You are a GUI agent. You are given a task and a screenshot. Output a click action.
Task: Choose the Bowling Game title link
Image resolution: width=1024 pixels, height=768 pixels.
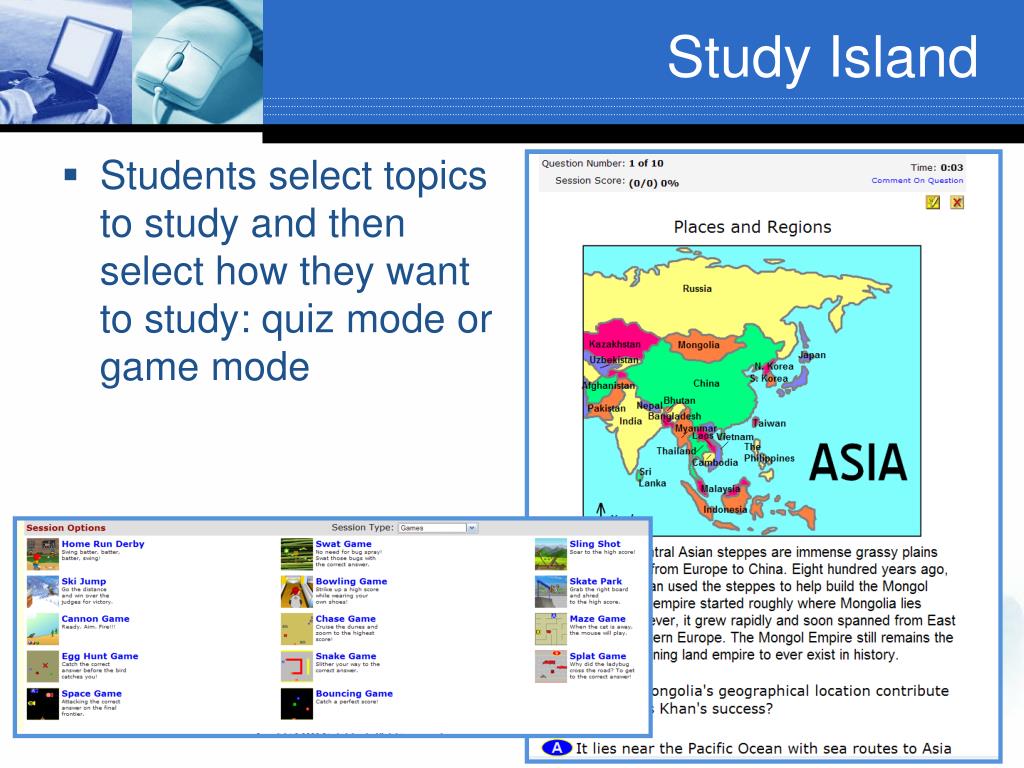(x=351, y=581)
